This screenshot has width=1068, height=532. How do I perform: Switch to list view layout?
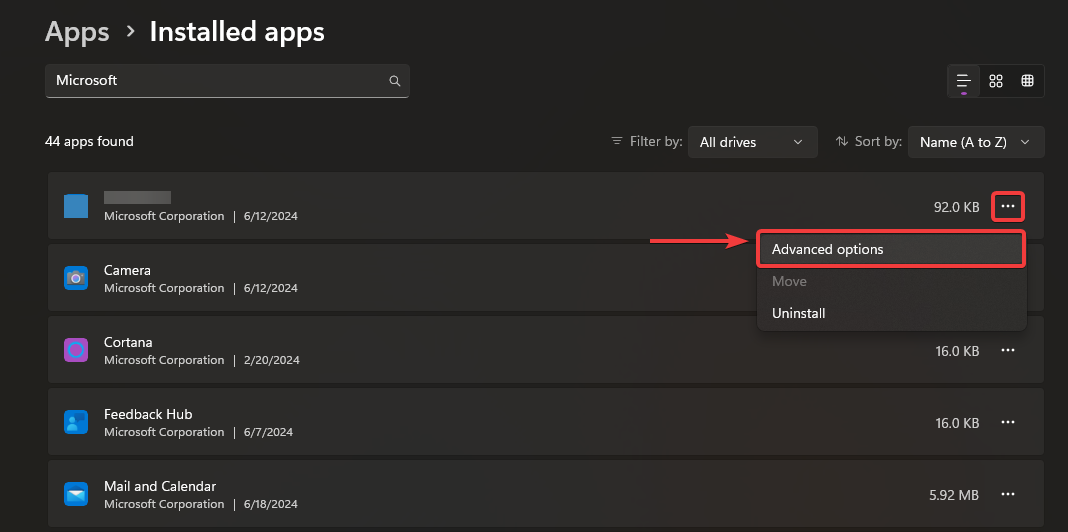(x=964, y=81)
